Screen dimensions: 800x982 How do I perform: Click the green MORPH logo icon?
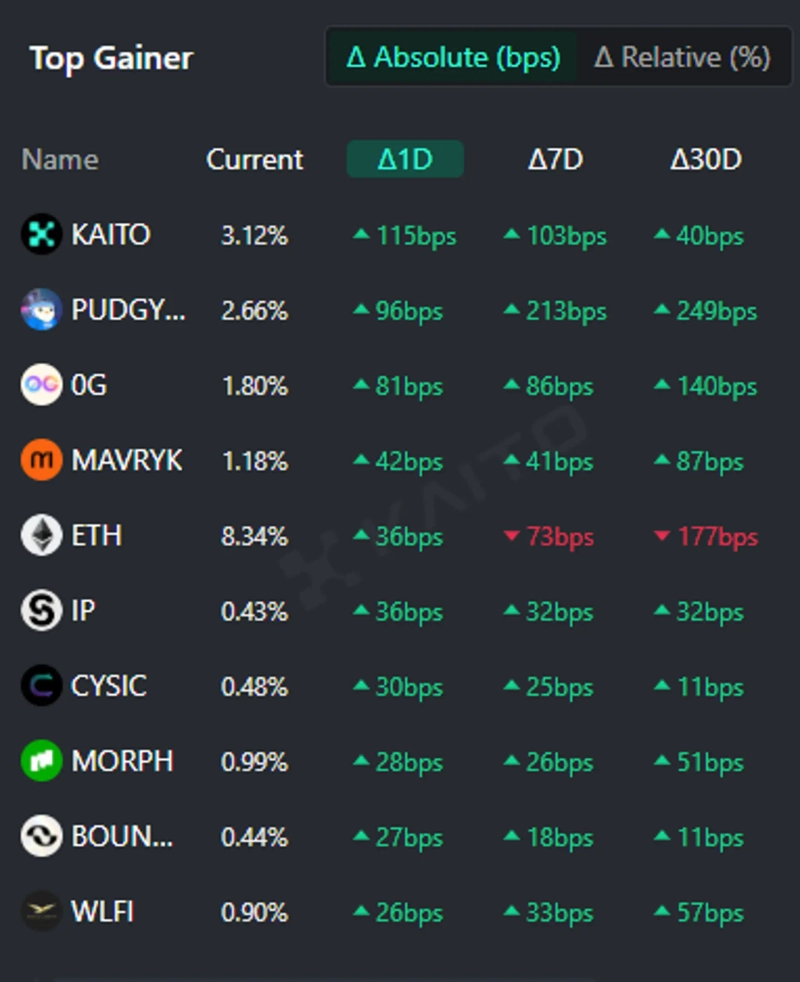(41, 761)
